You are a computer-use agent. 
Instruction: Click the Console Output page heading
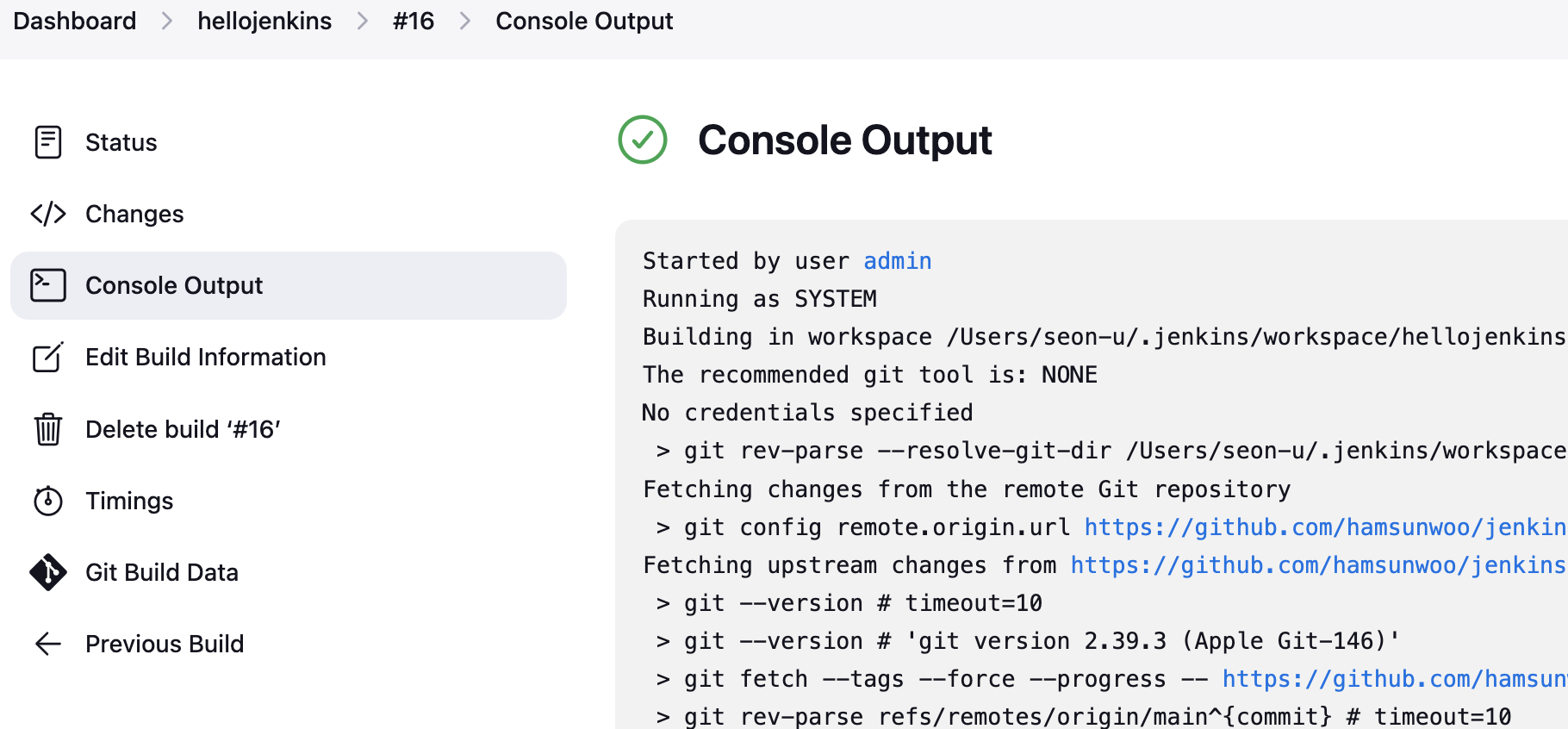coord(845,140)
